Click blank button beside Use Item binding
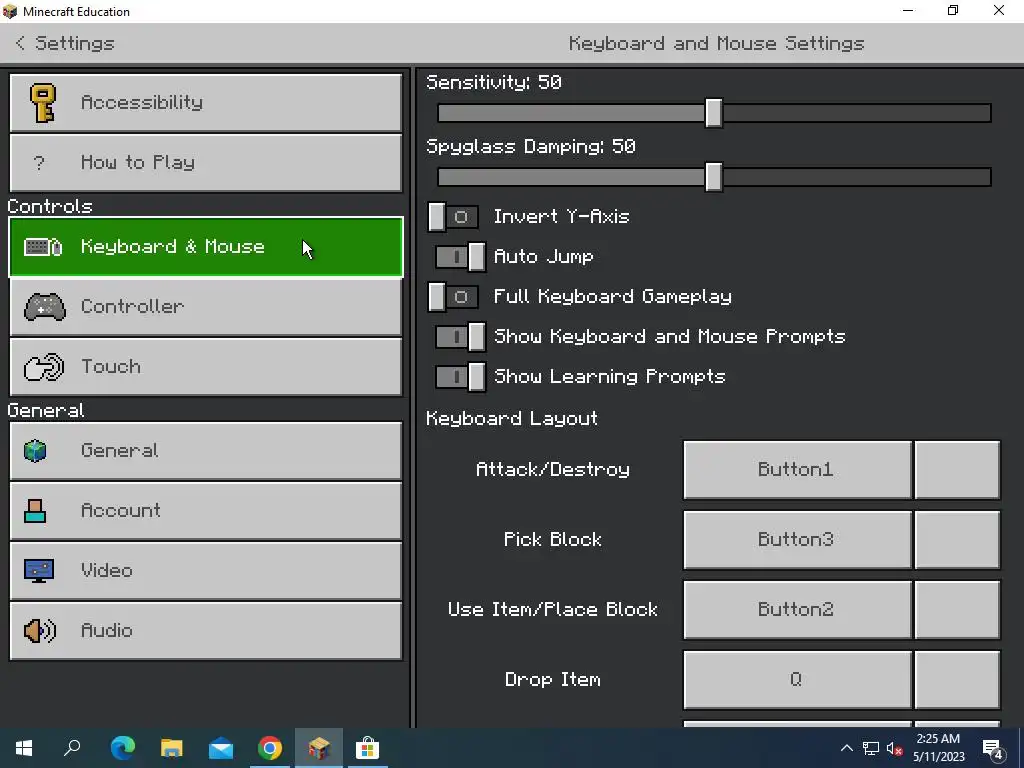 click(957, 609)
